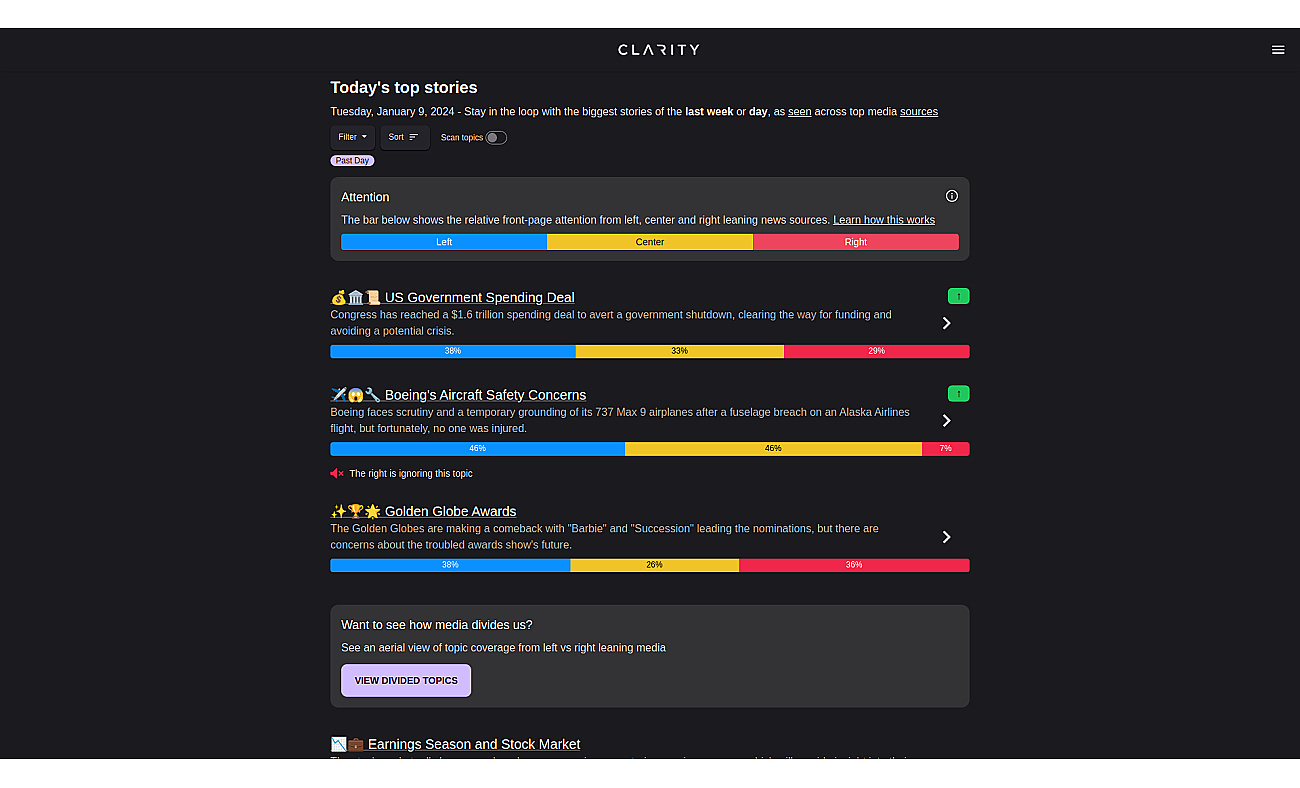Open the Filter dropdown
The image size is (1300, 788).
(x=353, y=137)
